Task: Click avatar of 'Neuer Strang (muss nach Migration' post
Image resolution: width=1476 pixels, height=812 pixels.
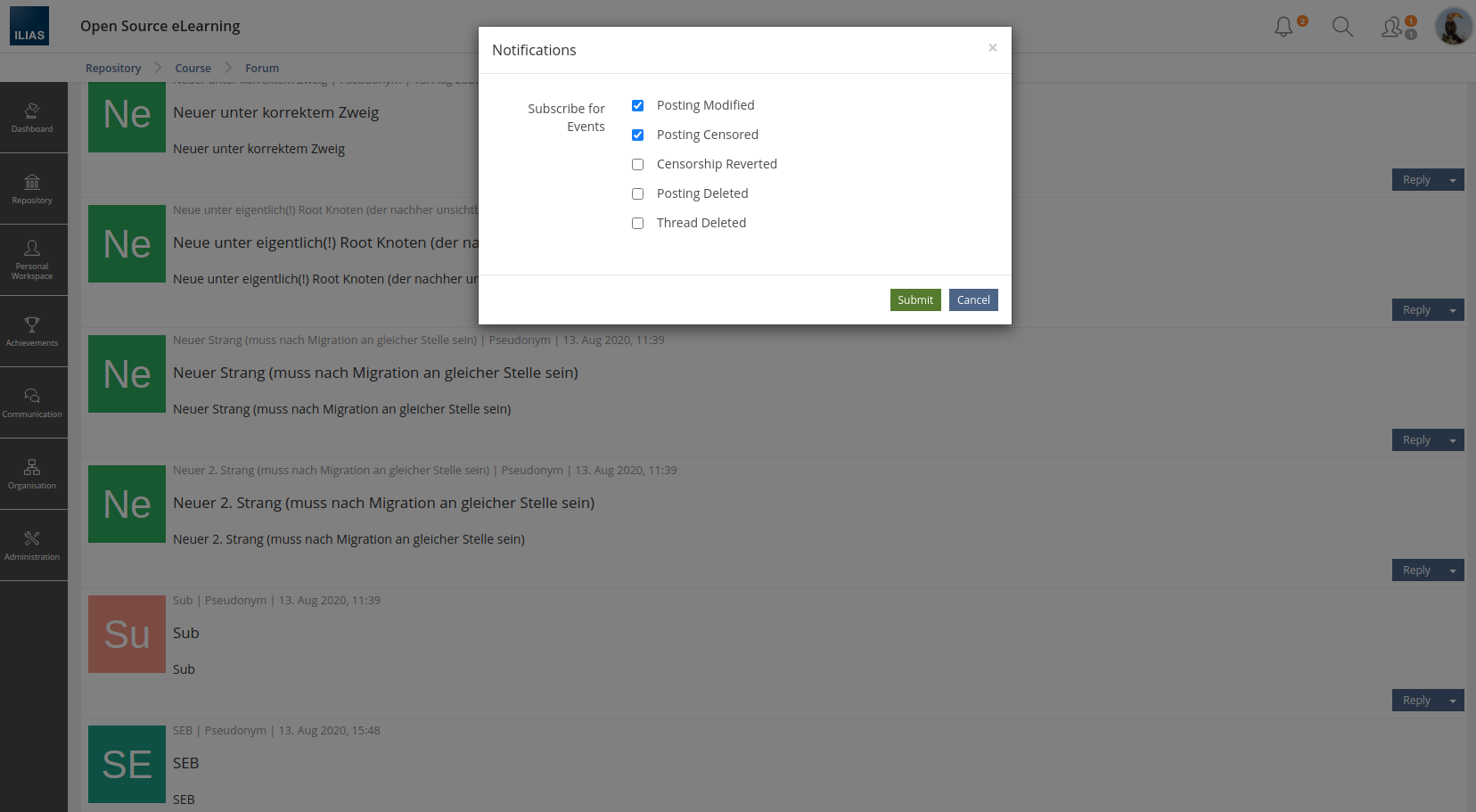Action: pos(127,374)
